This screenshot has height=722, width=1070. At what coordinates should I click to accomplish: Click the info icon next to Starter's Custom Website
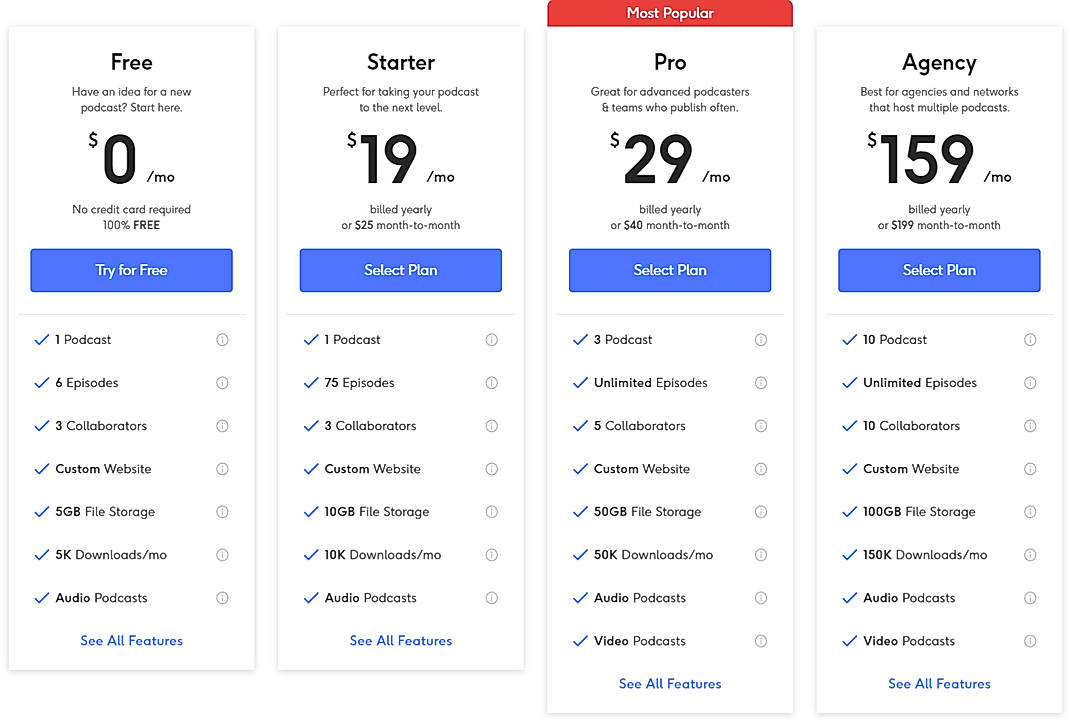491,468
